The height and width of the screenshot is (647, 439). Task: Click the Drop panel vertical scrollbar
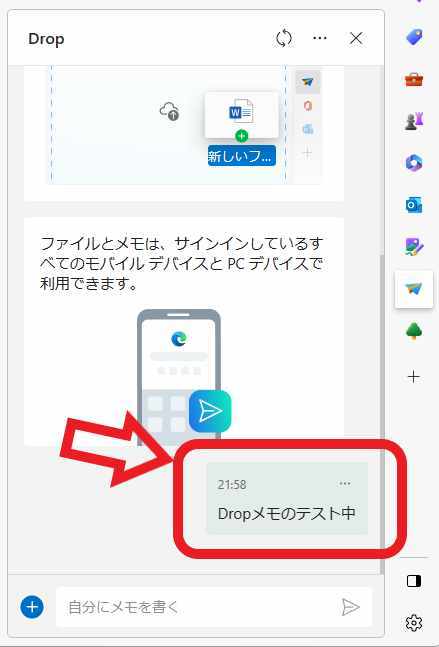pos(382,413)
